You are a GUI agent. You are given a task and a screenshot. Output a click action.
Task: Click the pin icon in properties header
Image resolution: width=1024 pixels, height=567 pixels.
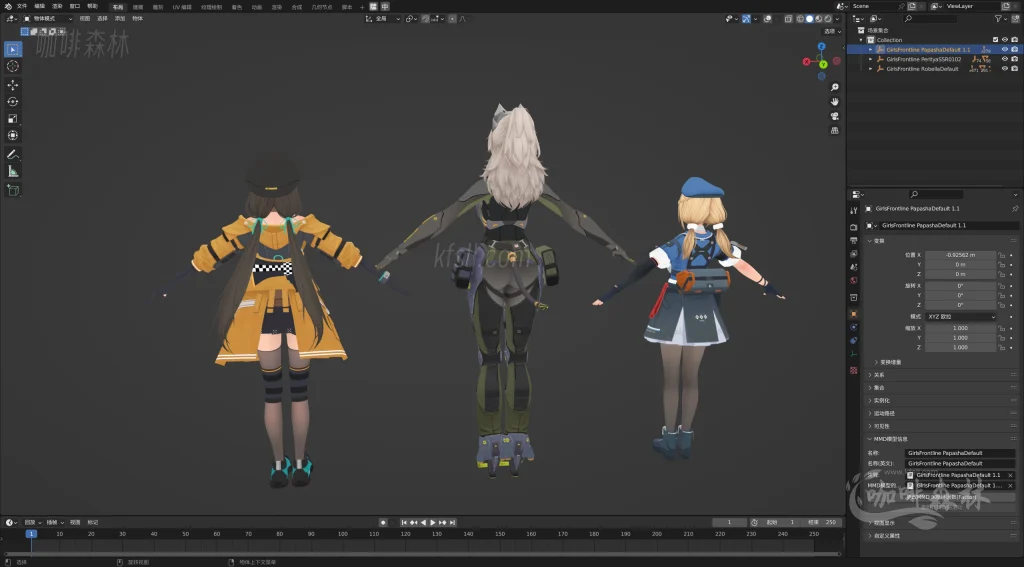point(1015,208)
